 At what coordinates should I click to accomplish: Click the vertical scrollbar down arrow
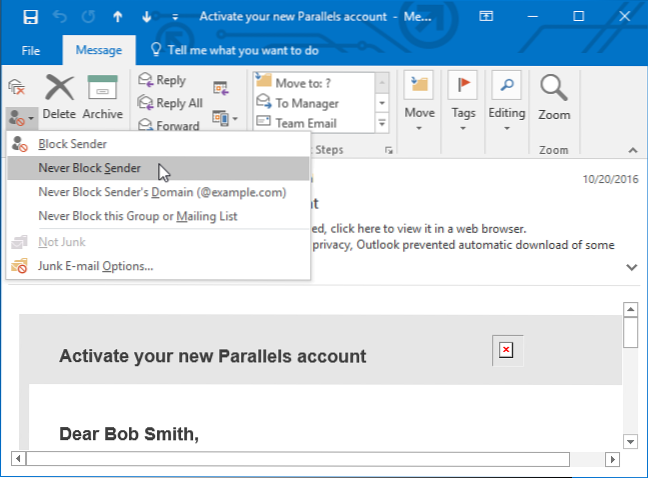pos(631,441)
